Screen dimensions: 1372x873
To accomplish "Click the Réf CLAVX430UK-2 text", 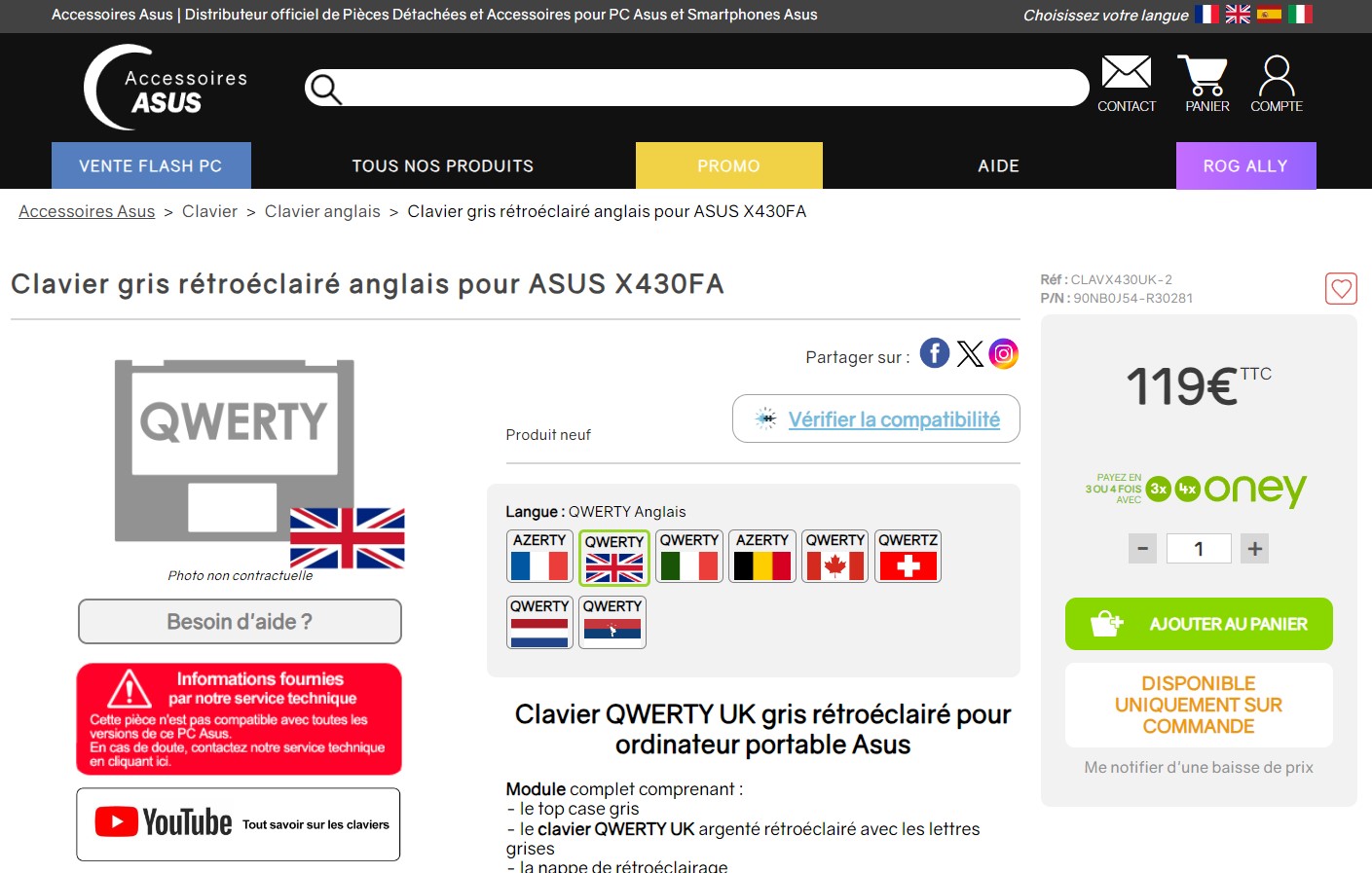I will coord(1106,279).
